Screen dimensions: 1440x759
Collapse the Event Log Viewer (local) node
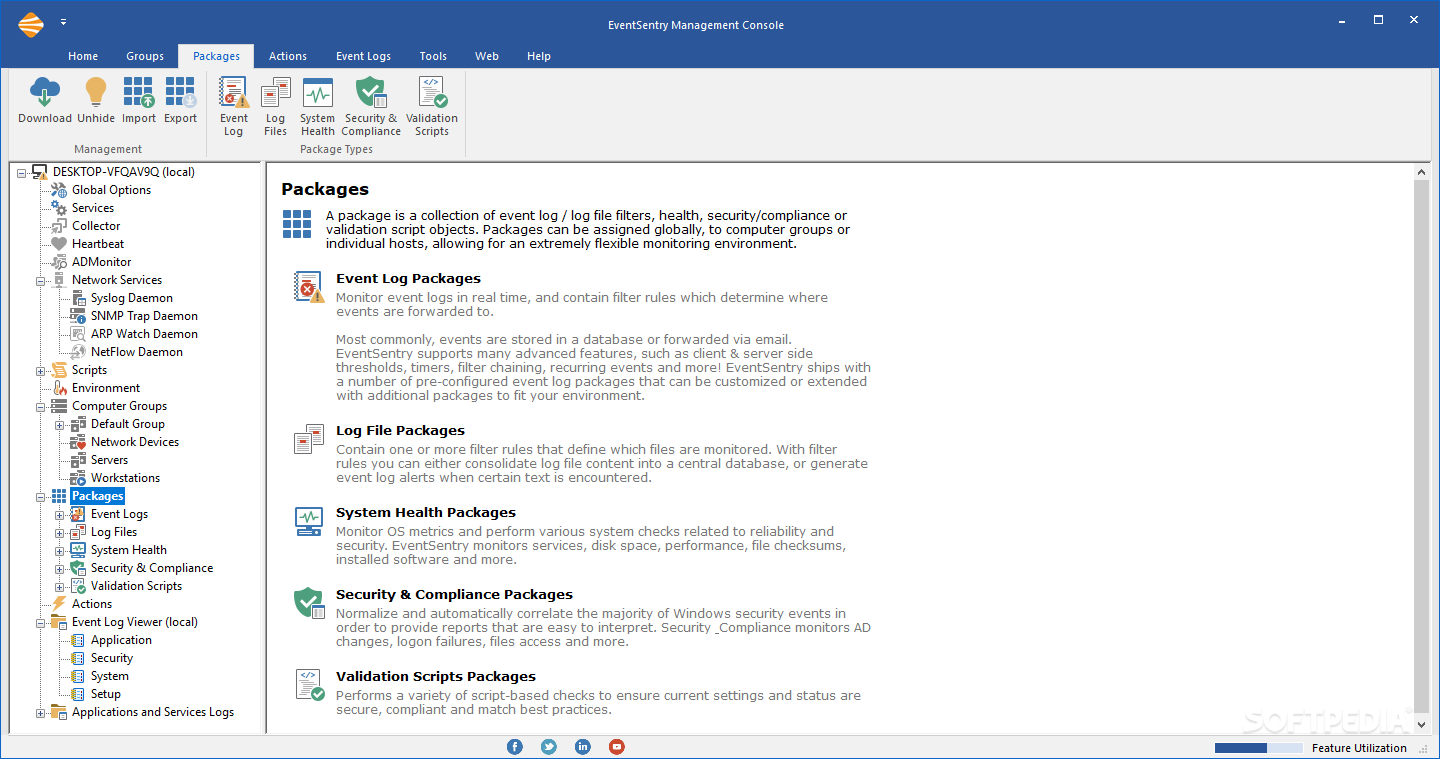point(41,622)
